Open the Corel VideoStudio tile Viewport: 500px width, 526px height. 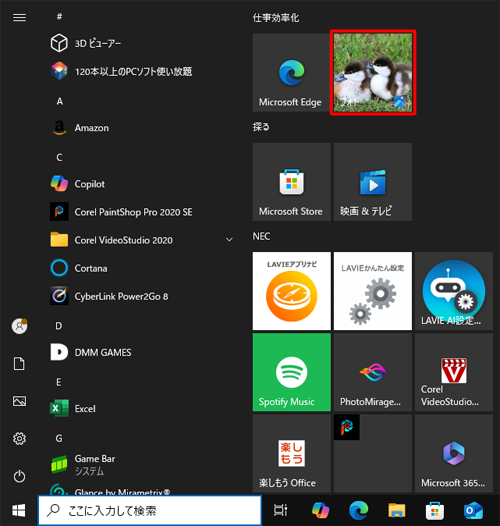click(x=454, y=372)
